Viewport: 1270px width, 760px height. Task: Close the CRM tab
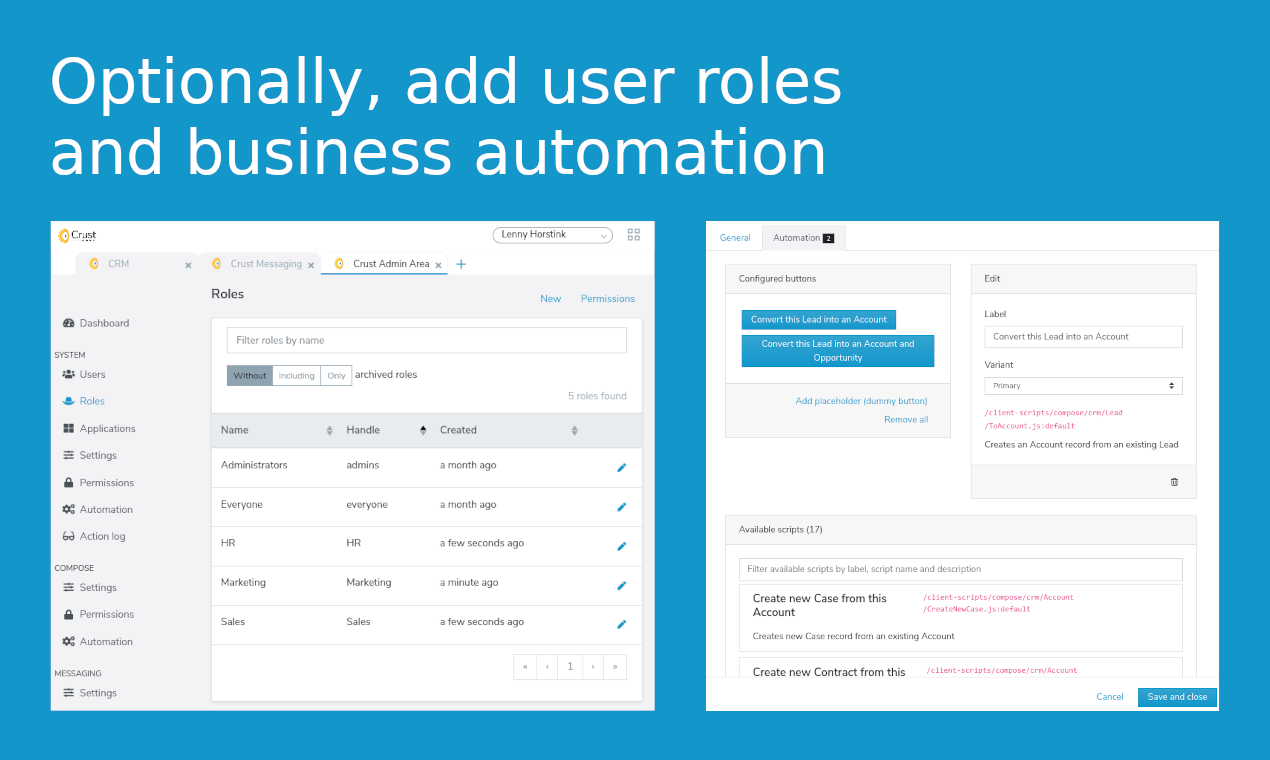pos(188,265)
